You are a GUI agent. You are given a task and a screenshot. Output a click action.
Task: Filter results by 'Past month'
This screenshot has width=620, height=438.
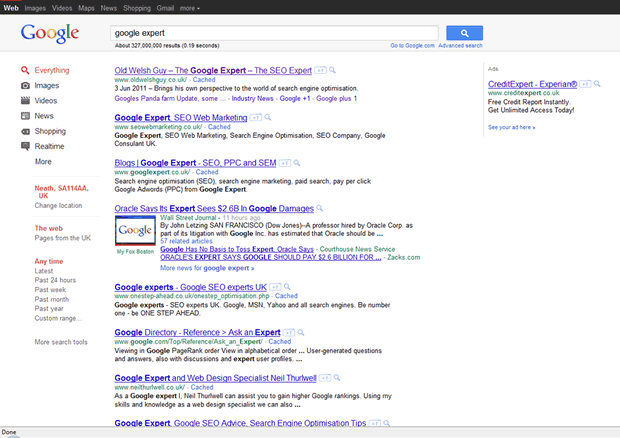pyautogui.click(x=52, y=299)
